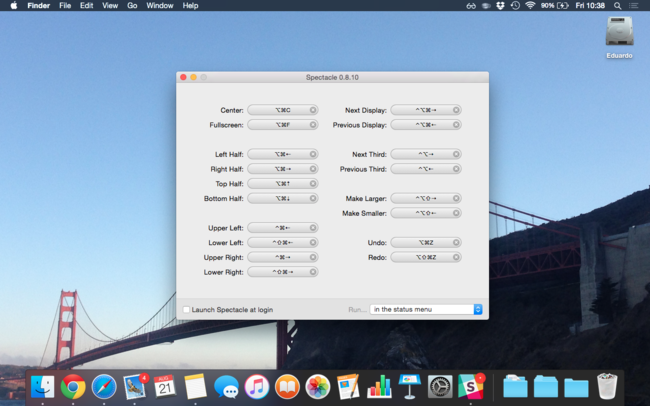Open Mail from the Dock
The height and width of the screenshot is (406, 650).
(135, 387)
